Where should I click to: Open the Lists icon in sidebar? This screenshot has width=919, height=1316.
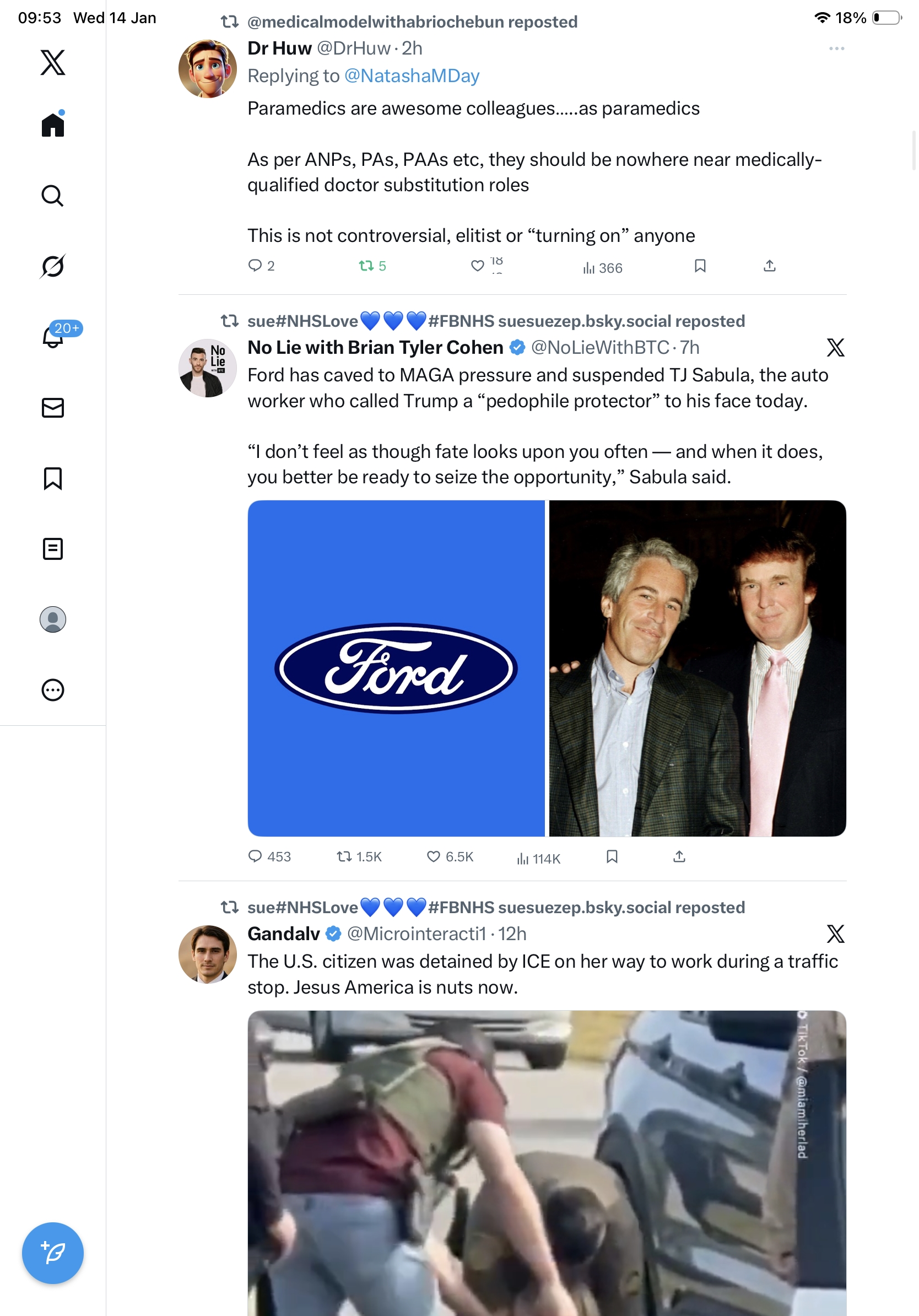(53, 548)
